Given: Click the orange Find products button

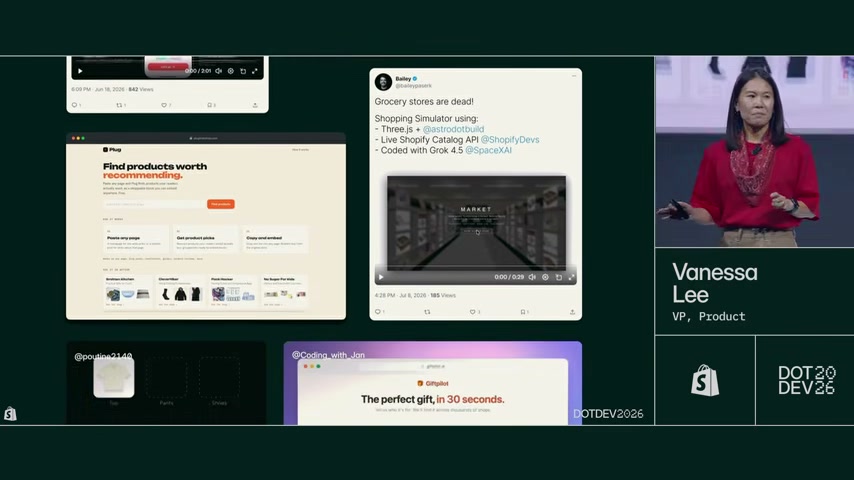Looking at the screenshot, I should 221,204.
